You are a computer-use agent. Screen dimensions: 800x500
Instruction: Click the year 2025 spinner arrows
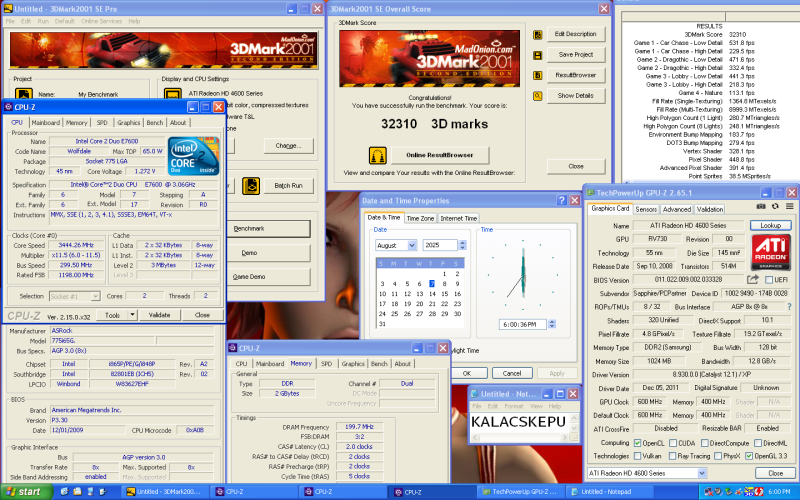click(x=462, y=245)
